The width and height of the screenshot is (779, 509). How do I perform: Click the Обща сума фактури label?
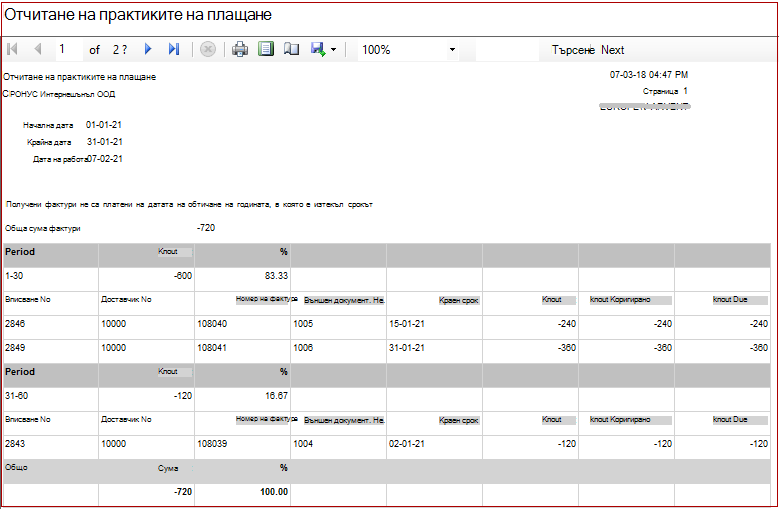[x=43, y=228]
